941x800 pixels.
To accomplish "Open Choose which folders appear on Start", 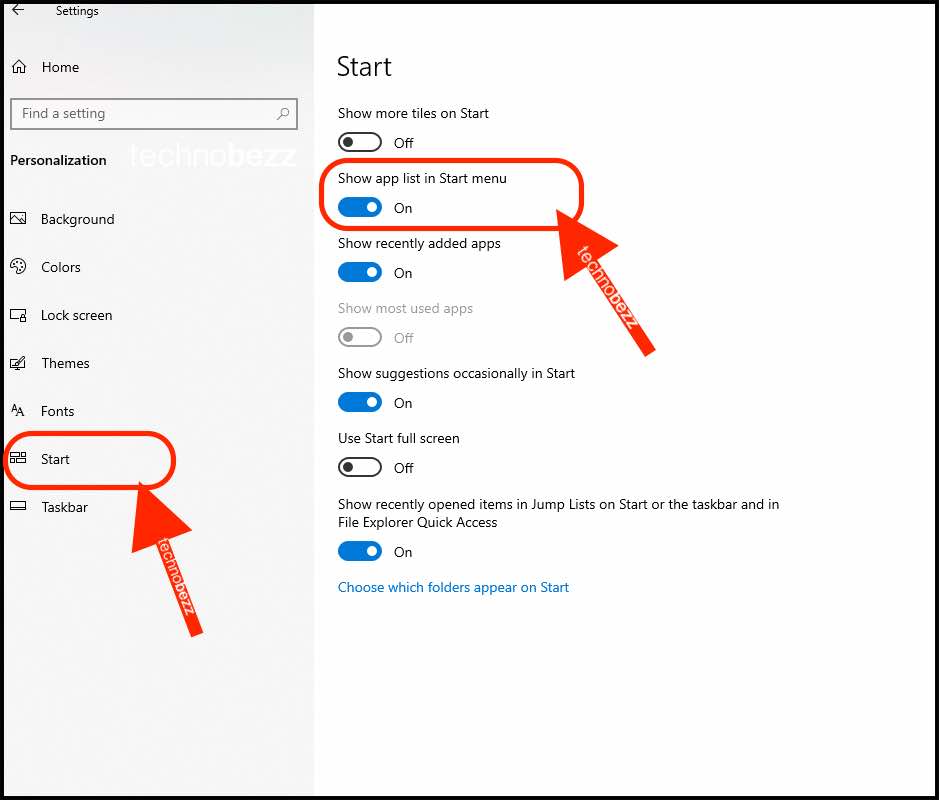I will [x=453, y=588].
